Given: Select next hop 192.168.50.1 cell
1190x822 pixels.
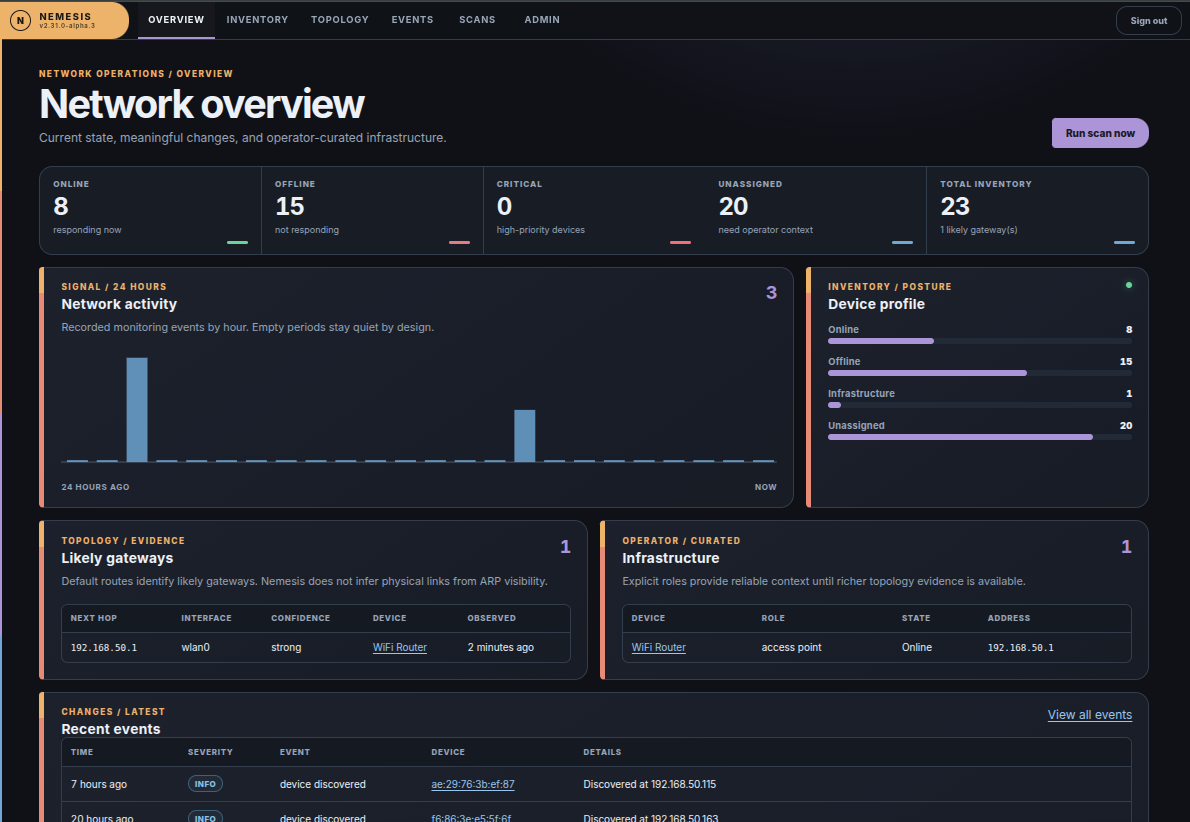Looking at the screenshot, I should point(104,647).
